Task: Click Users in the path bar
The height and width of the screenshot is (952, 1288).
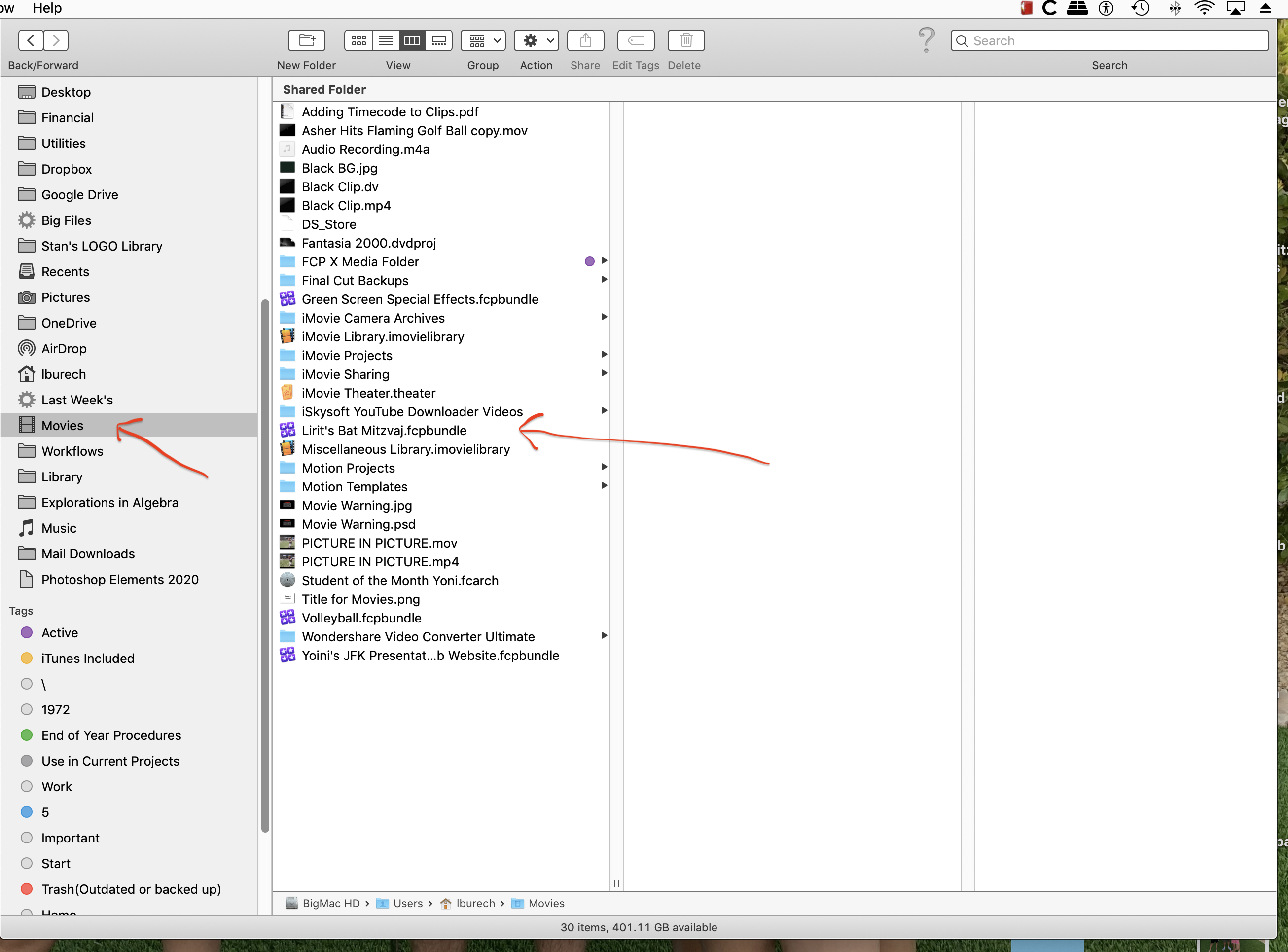Action: click(x=407, y=904)
